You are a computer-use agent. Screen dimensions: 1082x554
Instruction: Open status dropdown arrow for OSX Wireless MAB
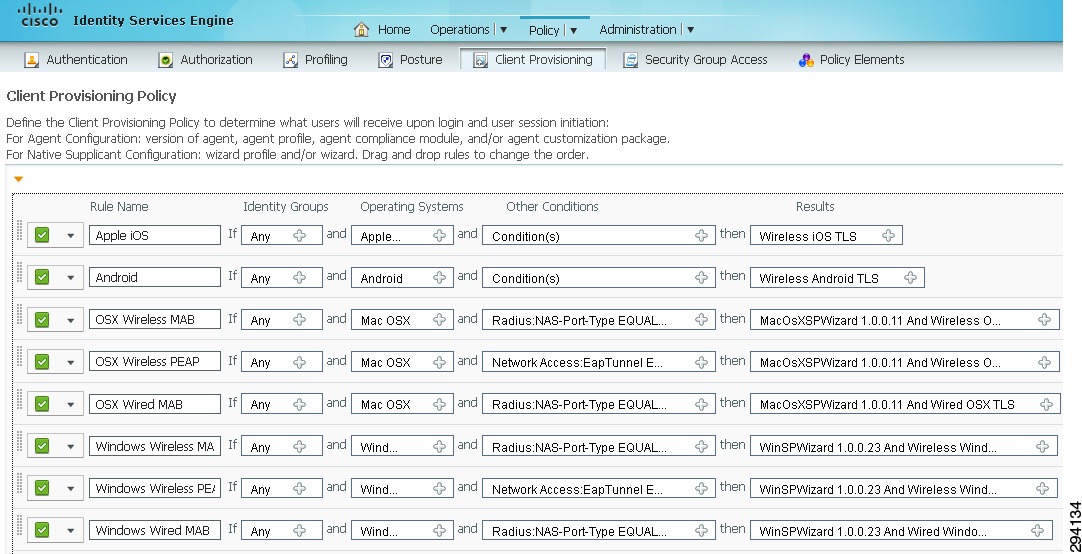(70, 320)
